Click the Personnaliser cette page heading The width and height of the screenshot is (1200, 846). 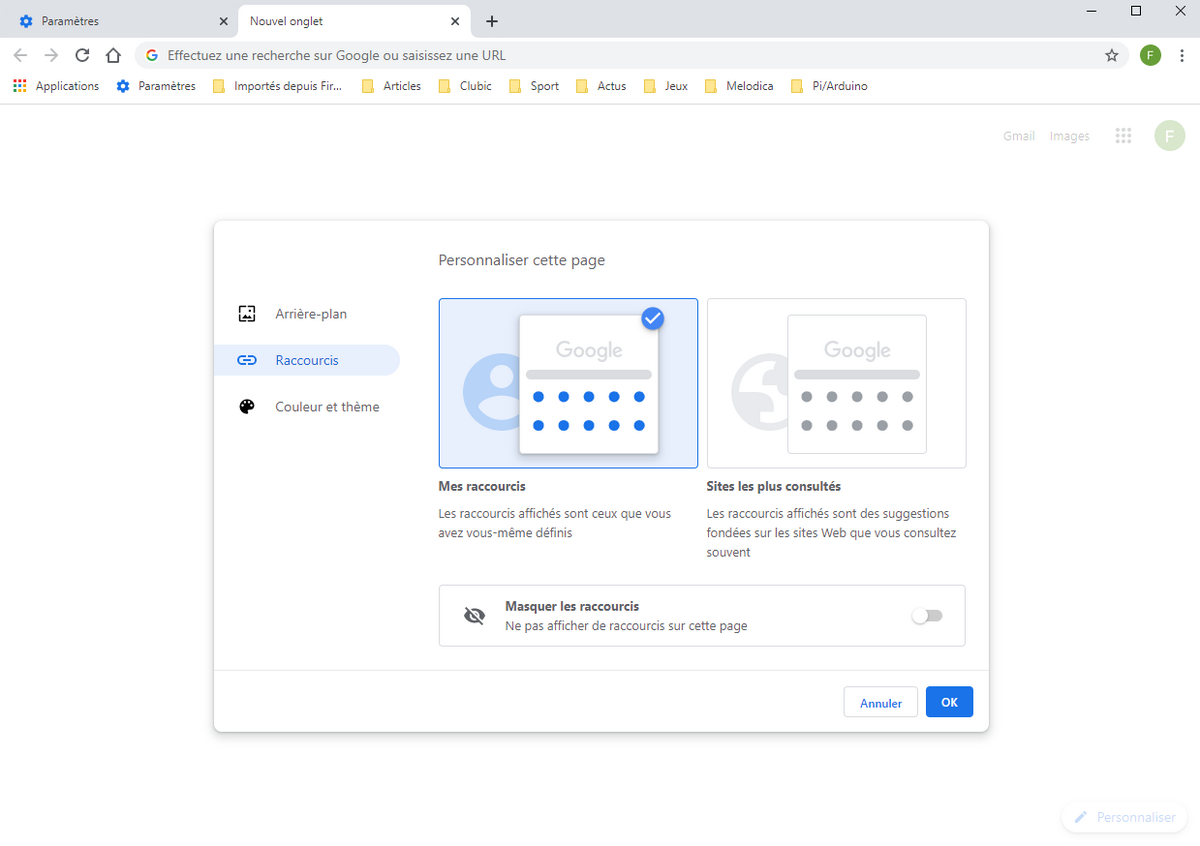[x=522, y=260]
